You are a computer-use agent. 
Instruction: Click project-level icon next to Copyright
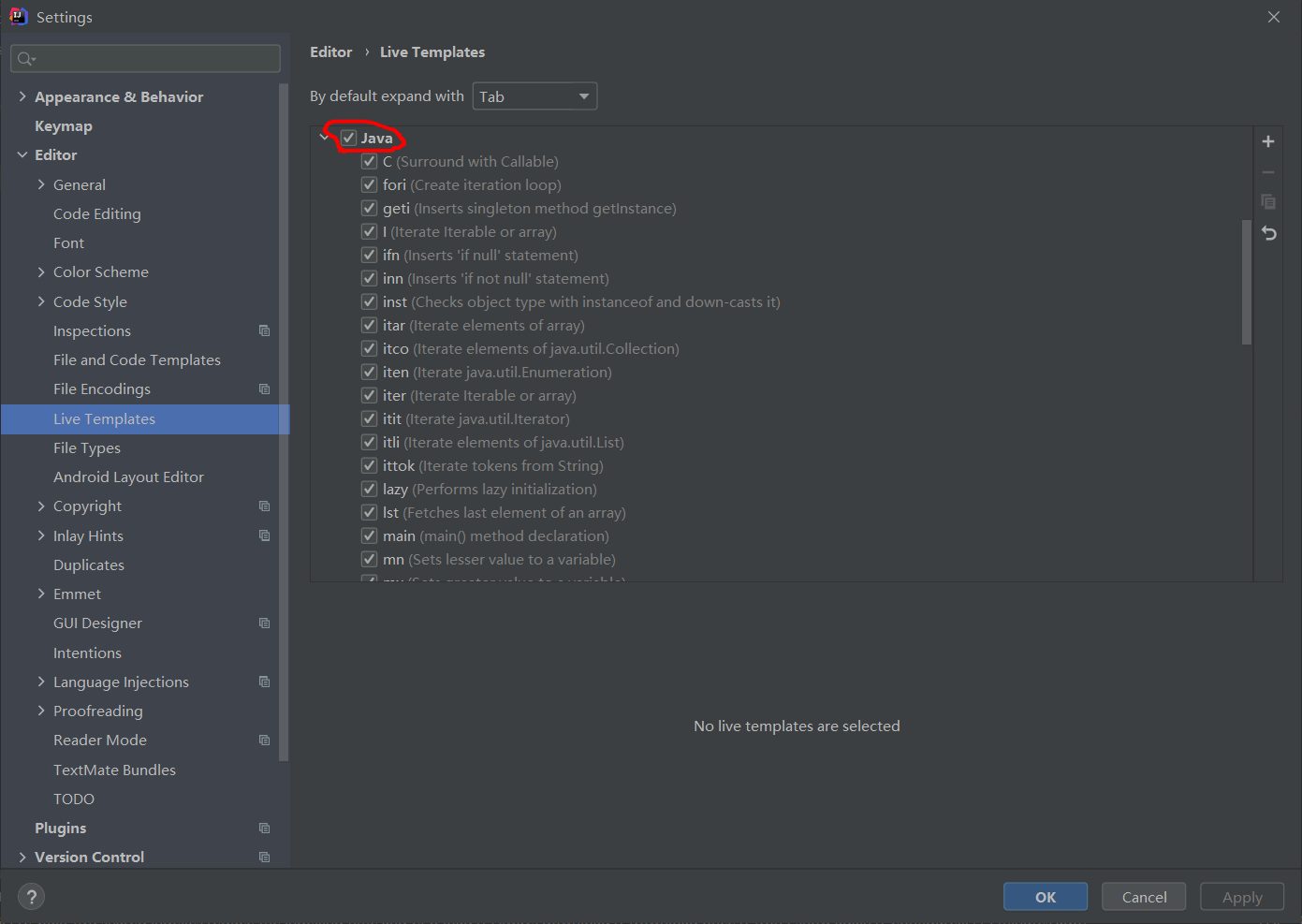[264, 506]
